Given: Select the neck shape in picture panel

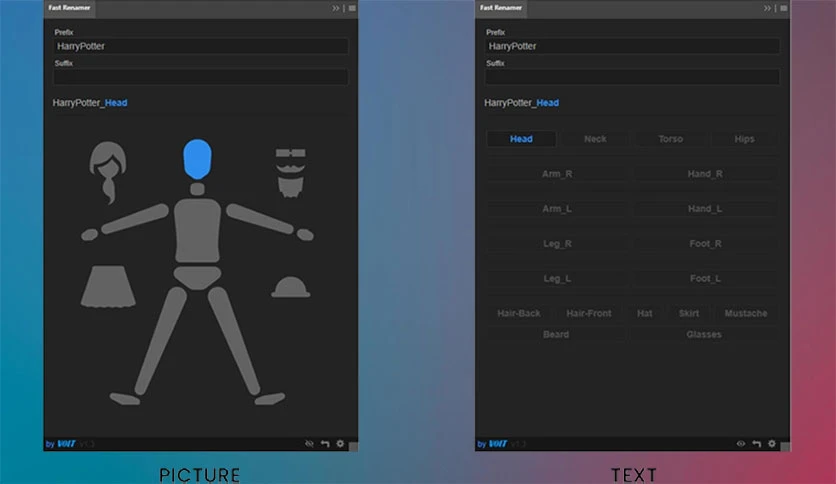Looking at the screenshot, I should point(197,189).
